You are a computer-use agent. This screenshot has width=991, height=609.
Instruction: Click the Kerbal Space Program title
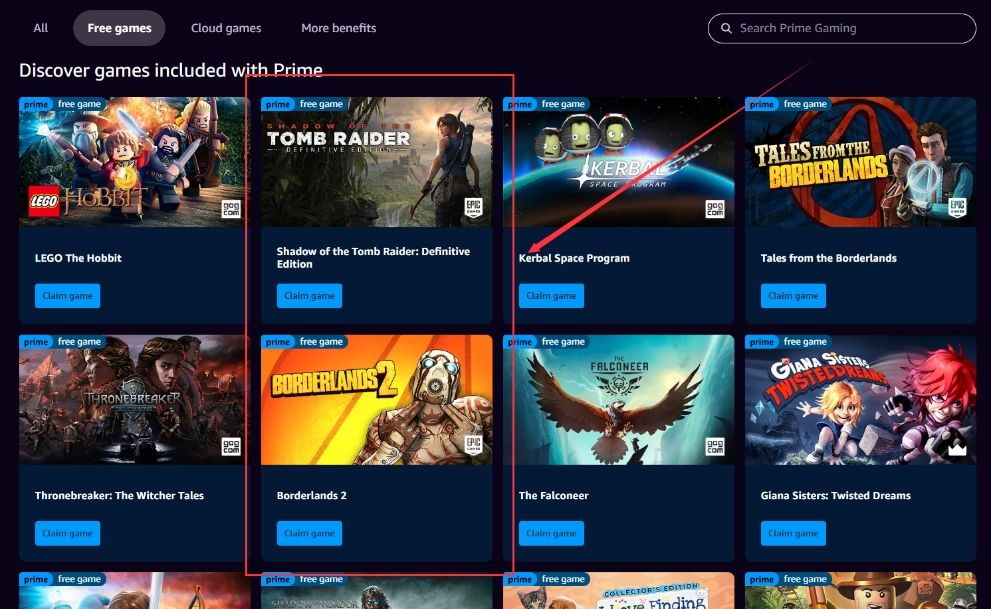coord(575,258)
